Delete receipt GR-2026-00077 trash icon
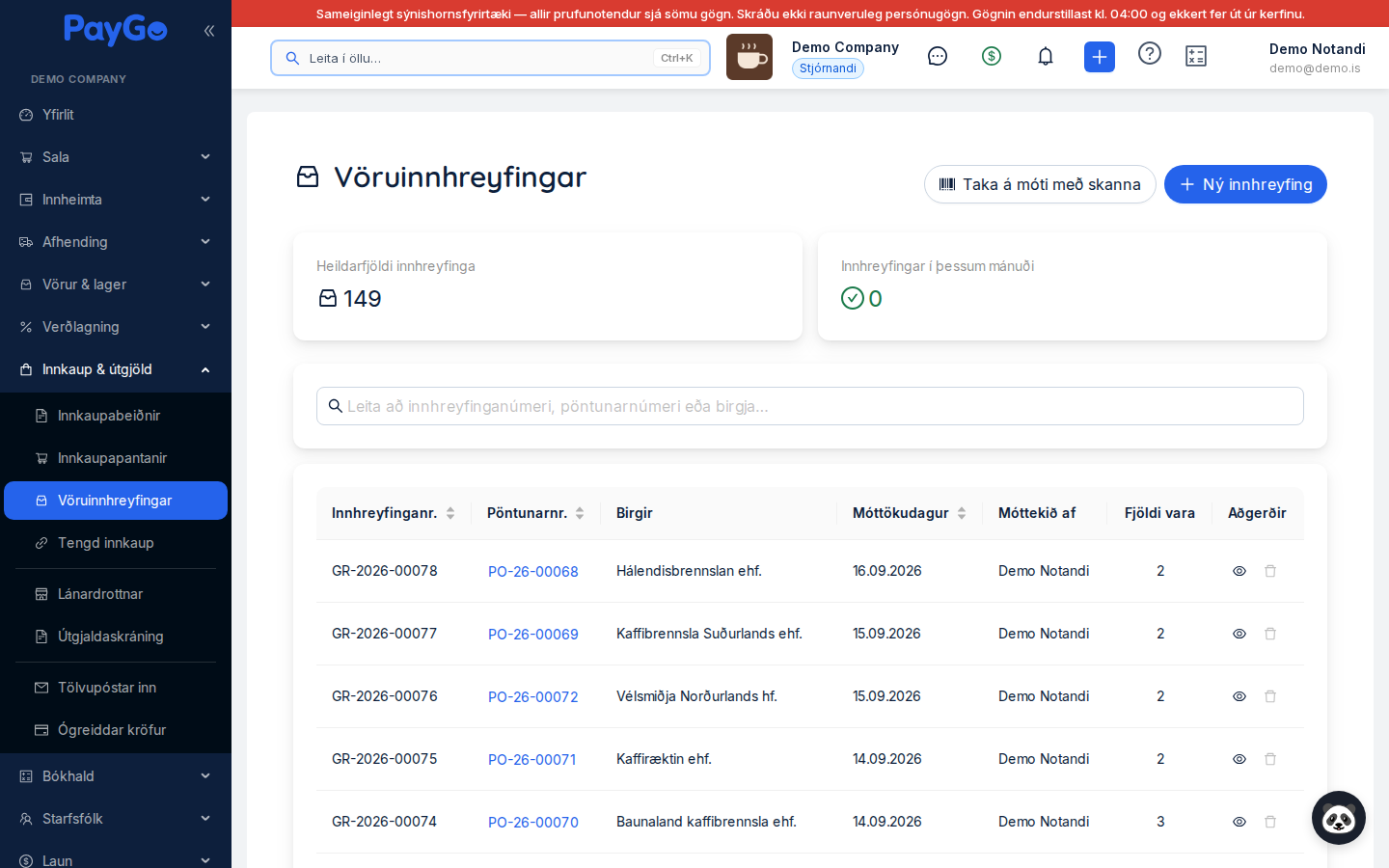1389x868 pixels. (1270, 634)
